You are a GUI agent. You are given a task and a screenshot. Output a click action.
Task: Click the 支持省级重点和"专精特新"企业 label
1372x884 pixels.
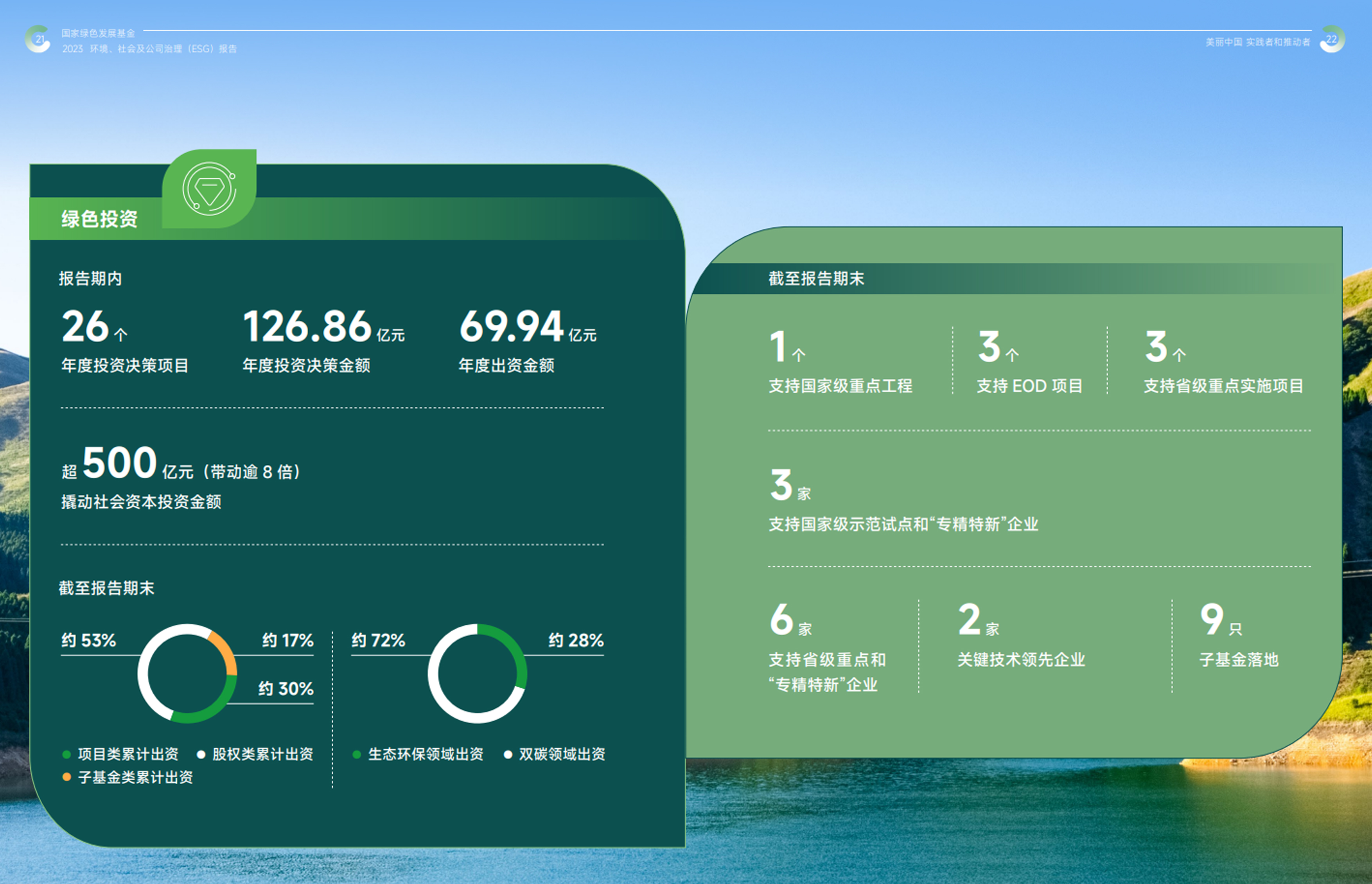coord(827,672)
